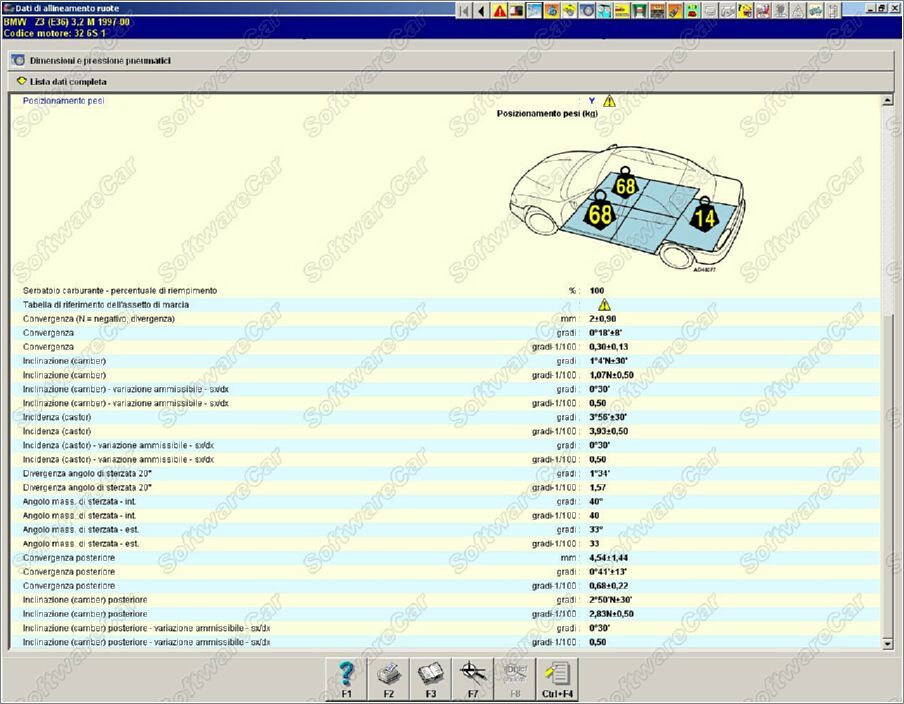Screen dimensions: 904x704
Task: Click the orange spark plug toolbar icon
Action: [675, 10]
